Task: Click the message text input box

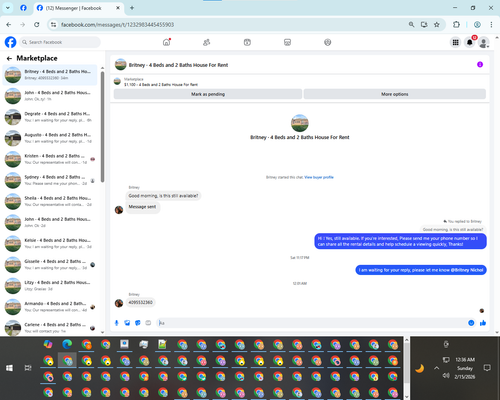Action: [312, 323]
